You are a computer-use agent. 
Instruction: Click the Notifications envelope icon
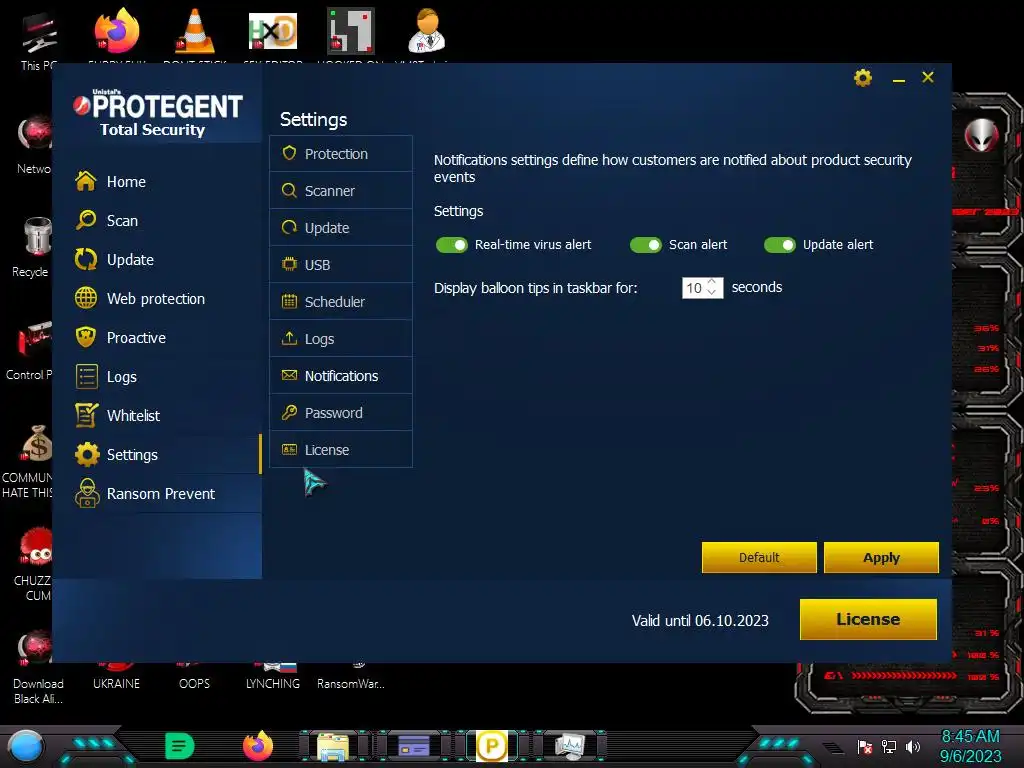tap(289, 375)
